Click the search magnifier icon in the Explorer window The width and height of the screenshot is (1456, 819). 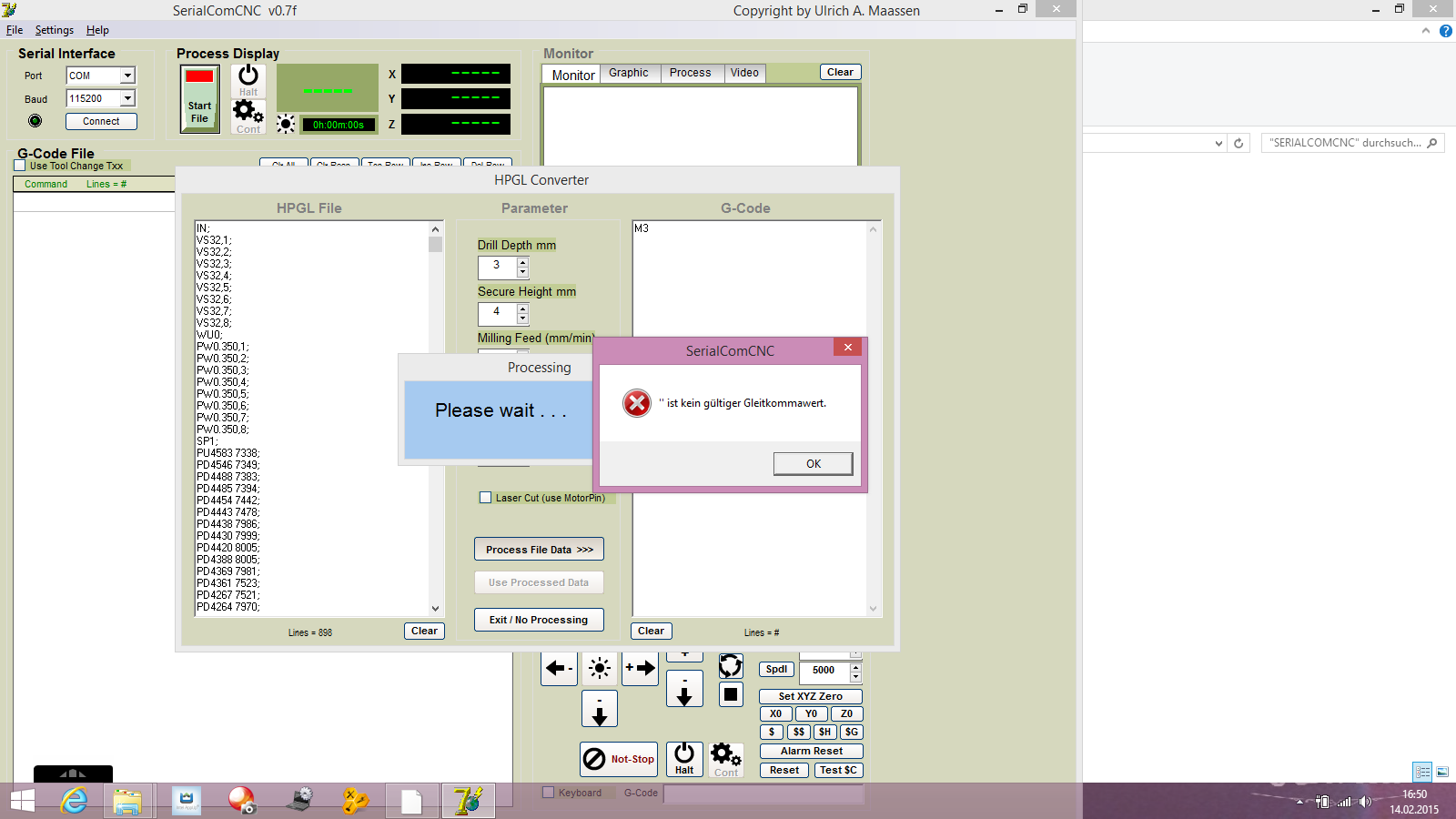(1432, 143)
